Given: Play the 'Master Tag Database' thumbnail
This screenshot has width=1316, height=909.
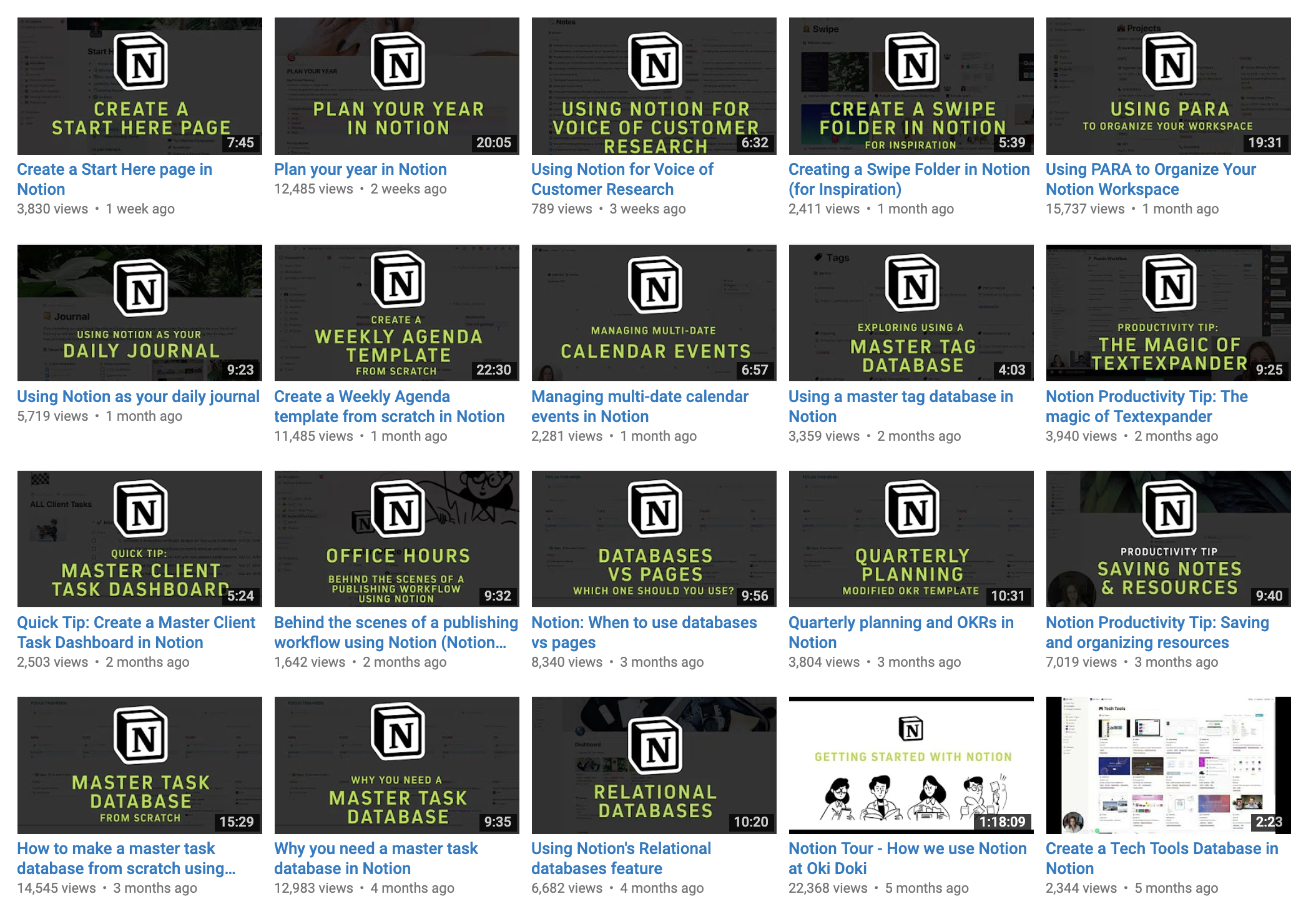Looking at the screenshot, I should click(x=911, y=313).
